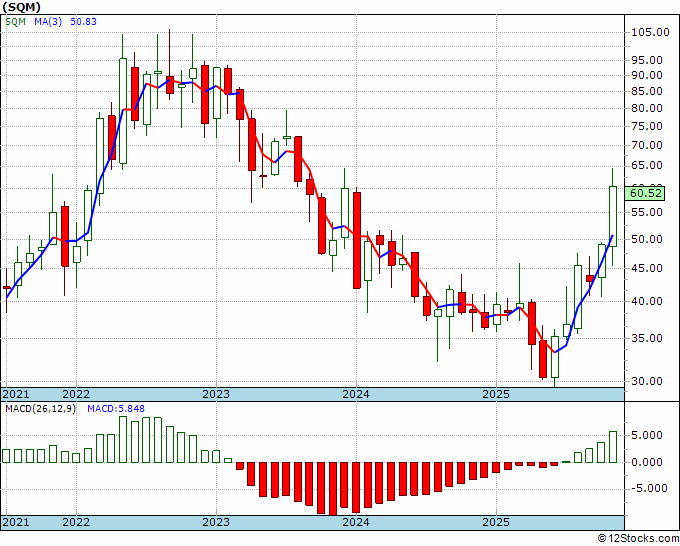Click 2024 on the price chart timeline
This screenshot has width=680, height=546.
pos(356,394)
